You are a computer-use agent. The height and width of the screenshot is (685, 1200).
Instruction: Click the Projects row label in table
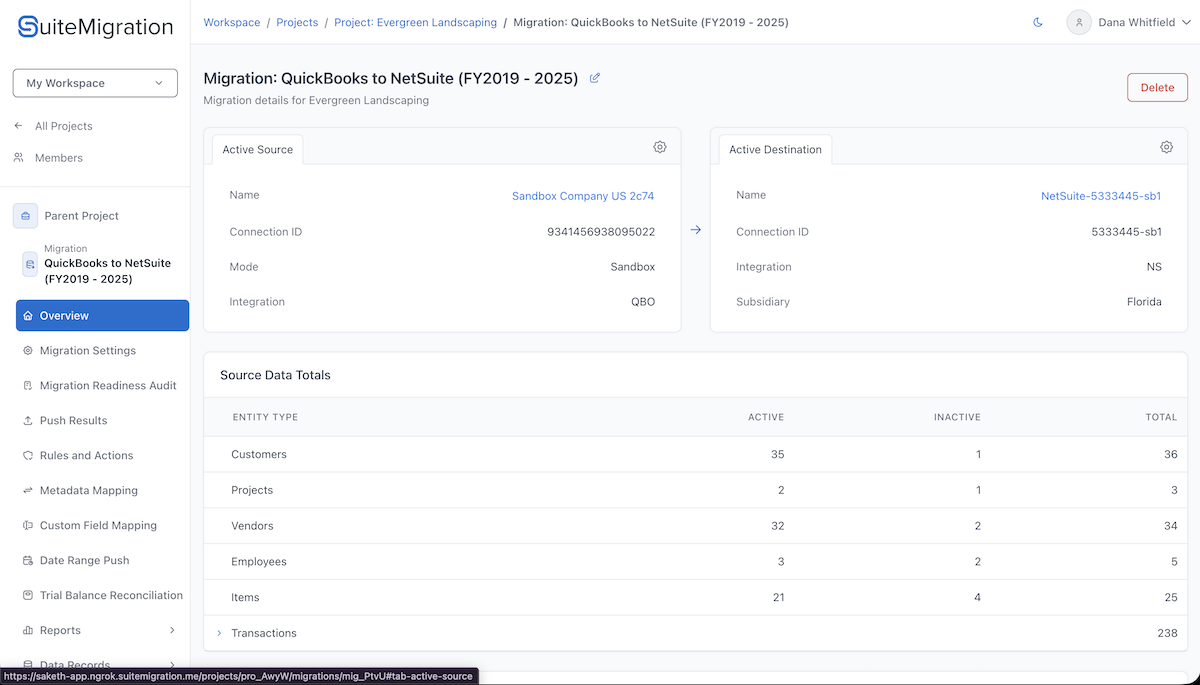pos(252,491)
